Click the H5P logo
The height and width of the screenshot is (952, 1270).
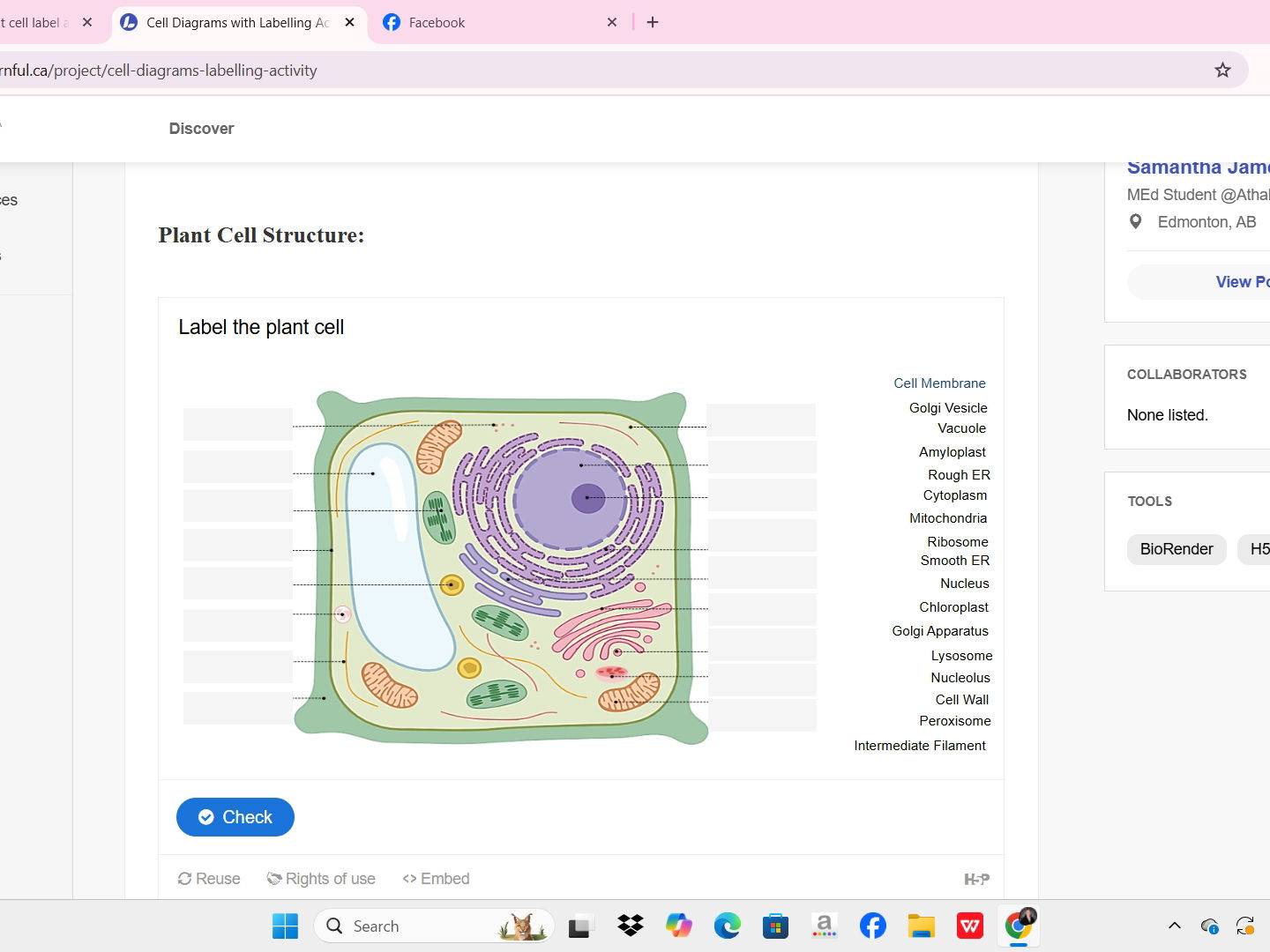click(x=977, y=879)
